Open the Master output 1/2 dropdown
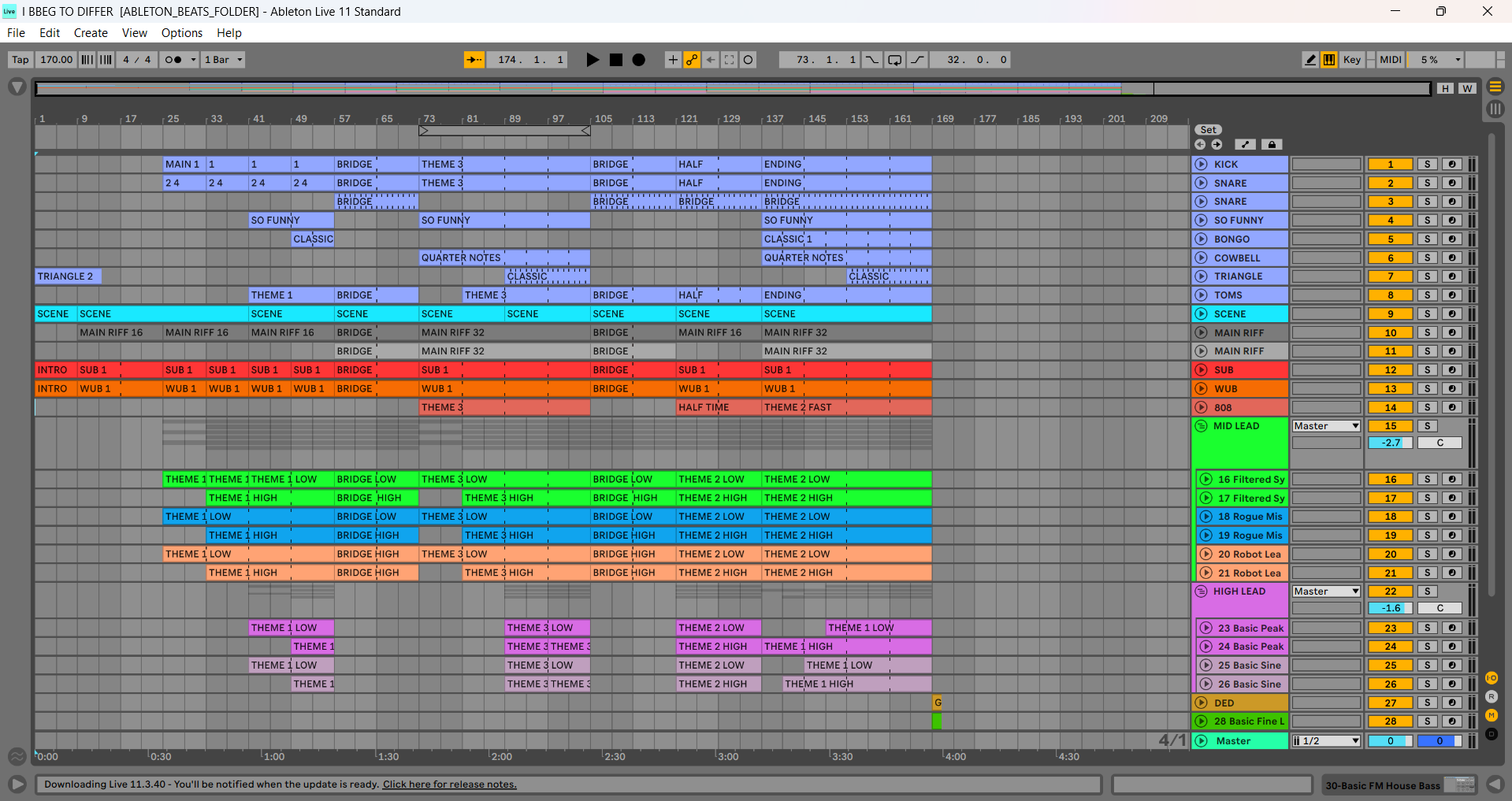The image size is (1512, 801). tap(1327, 741)
